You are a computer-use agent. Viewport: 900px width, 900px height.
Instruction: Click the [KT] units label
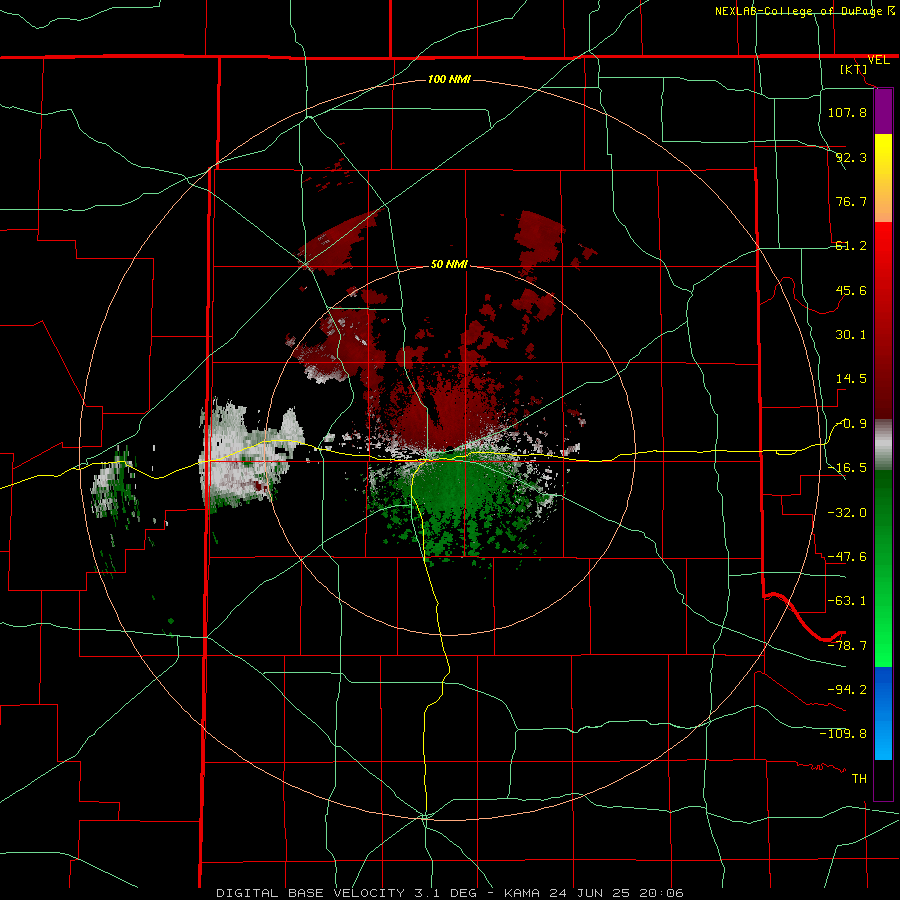coord(854,69)
